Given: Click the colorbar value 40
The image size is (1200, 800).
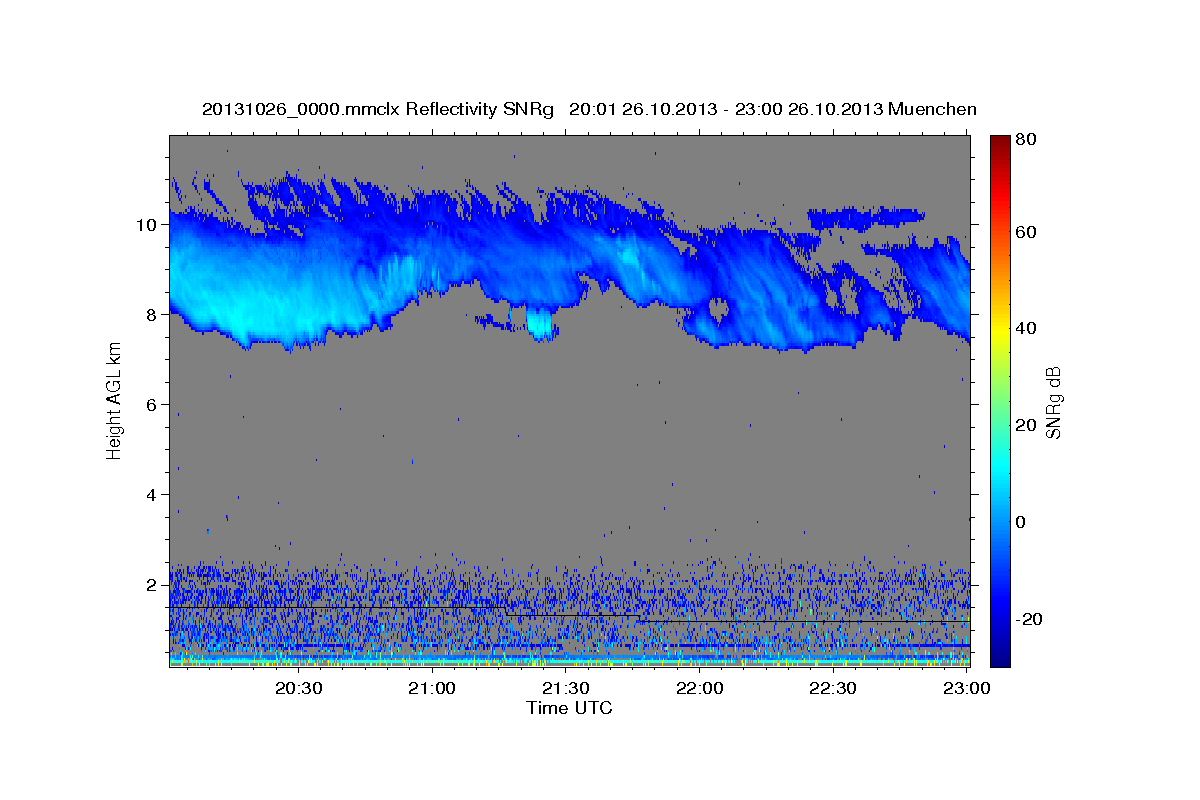Looking at the screenshot, I should tap(1024, 328).
